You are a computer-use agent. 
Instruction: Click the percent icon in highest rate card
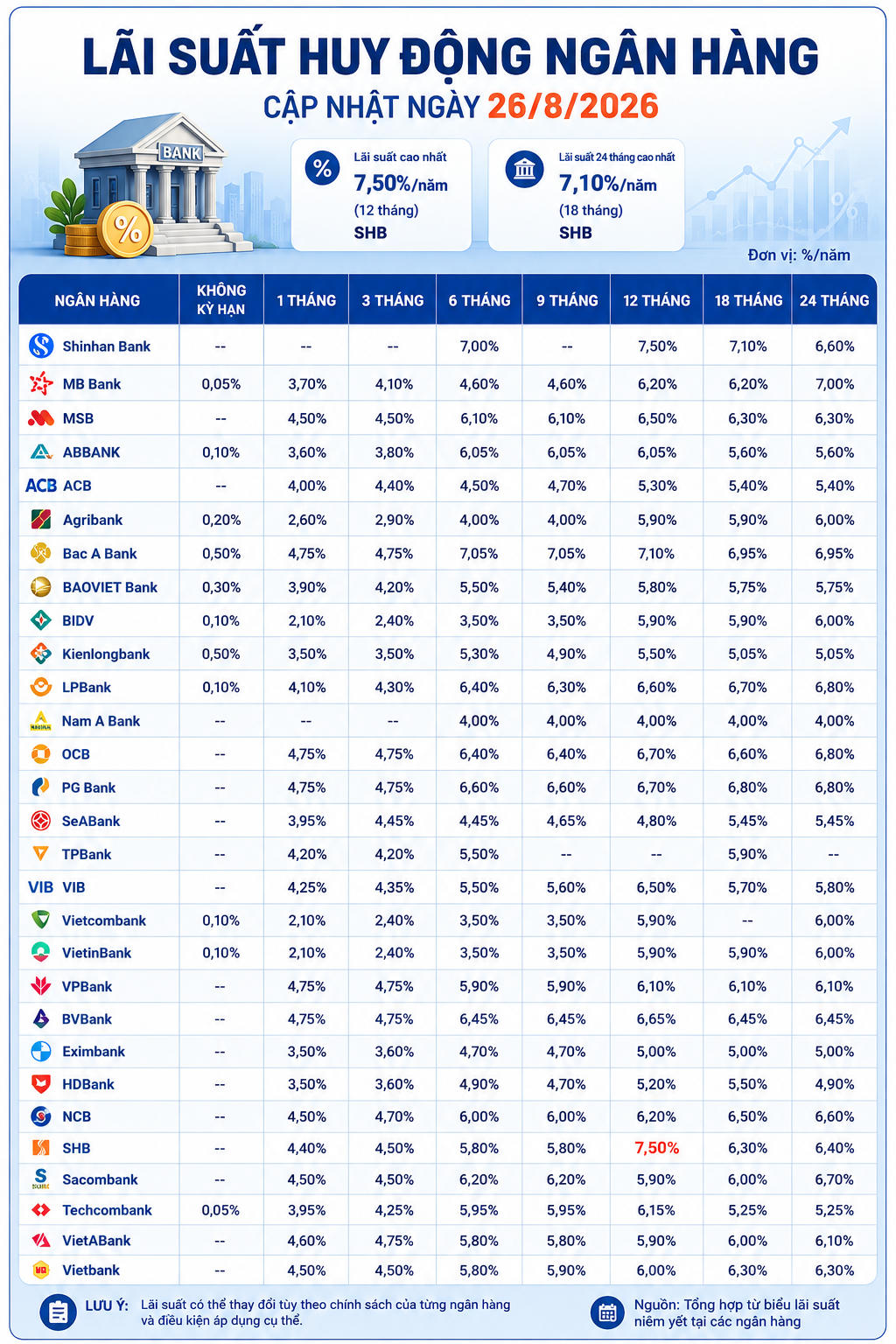322,167
